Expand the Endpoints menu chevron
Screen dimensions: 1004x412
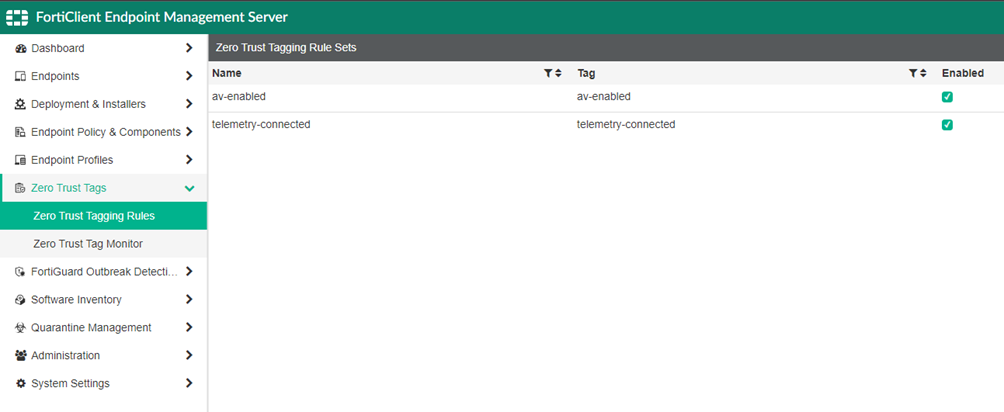(x=188, y=76)
